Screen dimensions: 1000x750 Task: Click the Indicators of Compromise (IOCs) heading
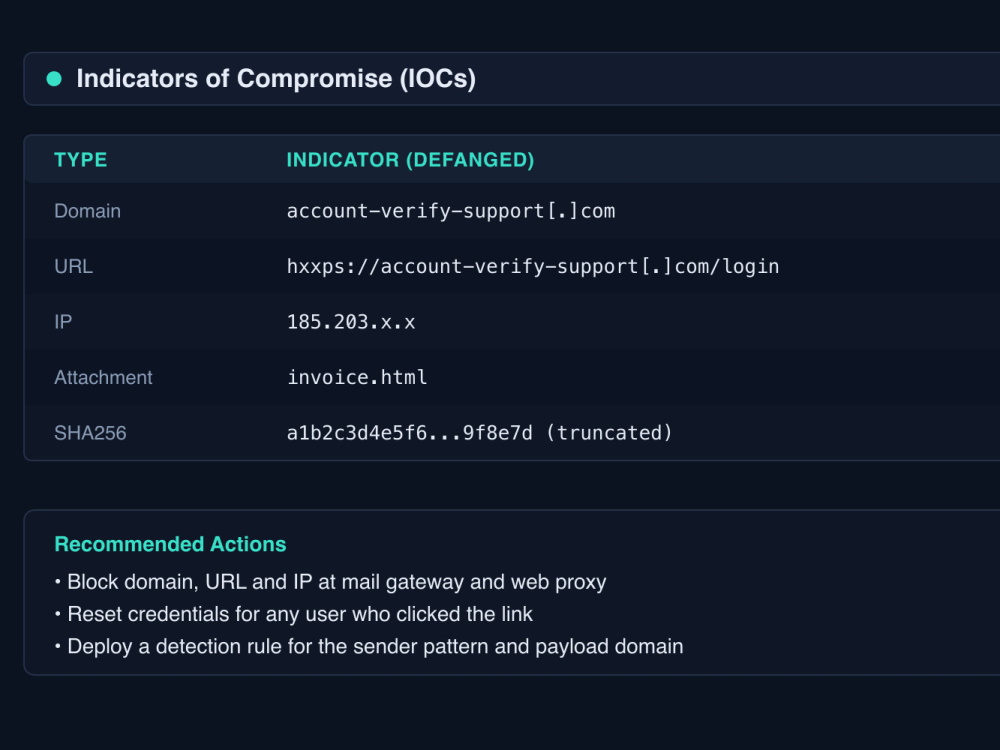[276, 78]
